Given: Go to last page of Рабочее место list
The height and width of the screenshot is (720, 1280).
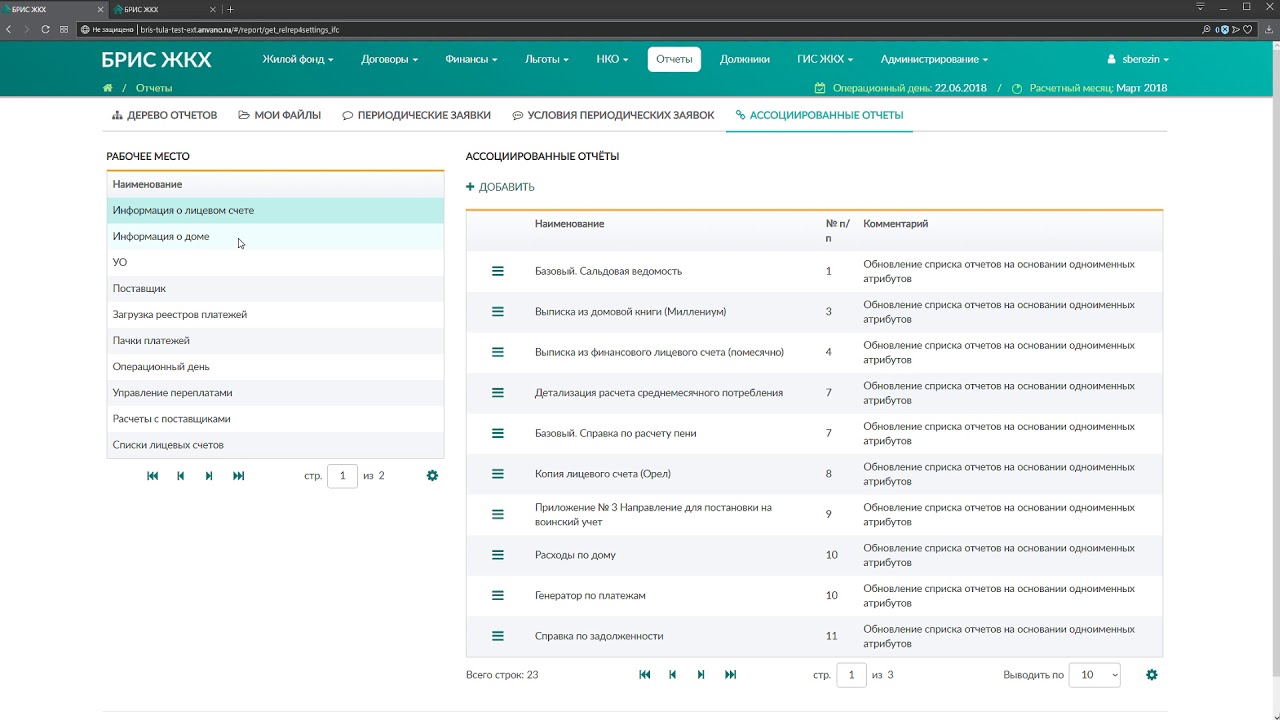Looking at the screenshot, I should point(239,476).
